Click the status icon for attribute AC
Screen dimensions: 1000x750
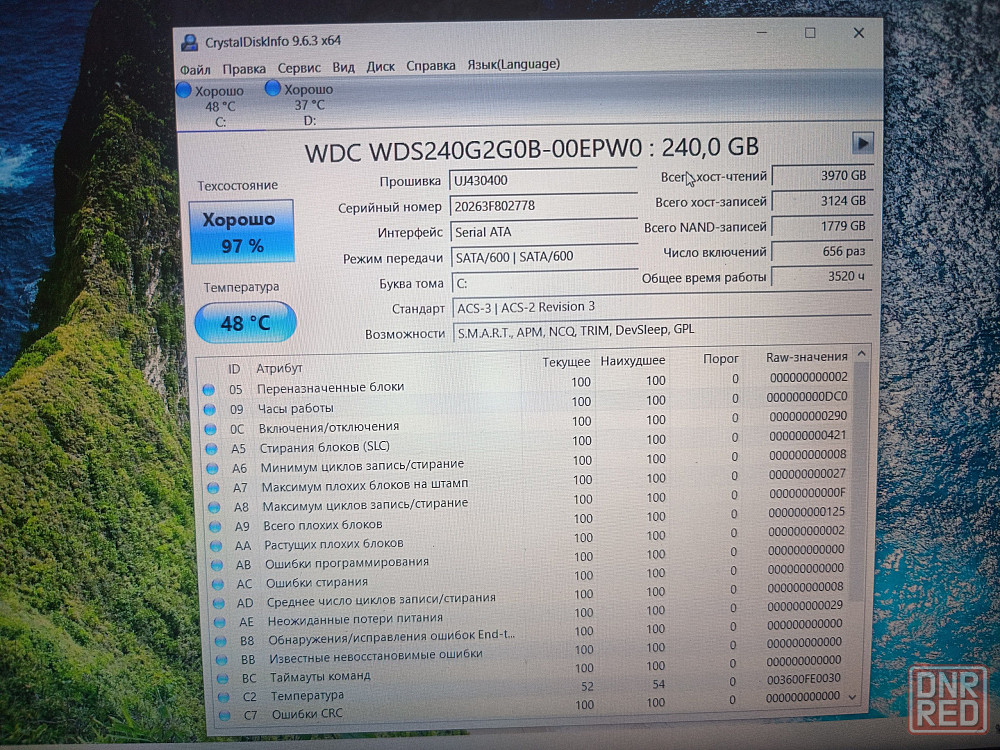pos(218,584)
